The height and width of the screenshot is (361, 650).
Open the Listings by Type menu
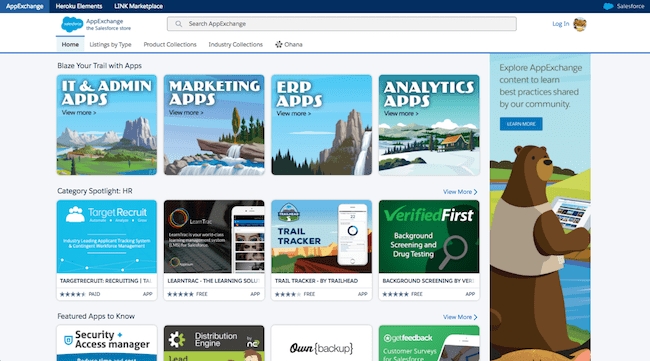[x=110, y=44]
